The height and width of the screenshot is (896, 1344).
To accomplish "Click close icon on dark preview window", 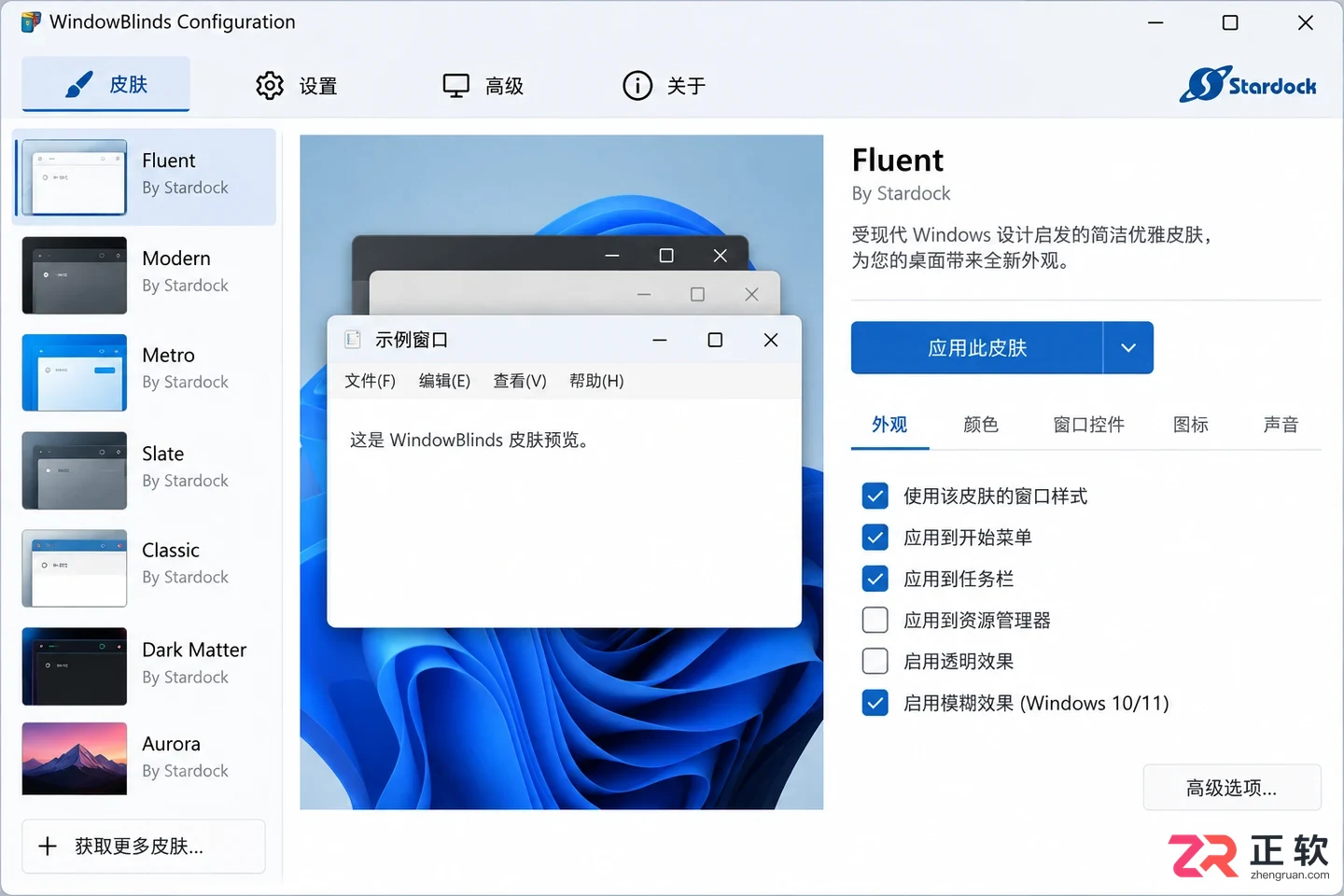I will [721, 256].
